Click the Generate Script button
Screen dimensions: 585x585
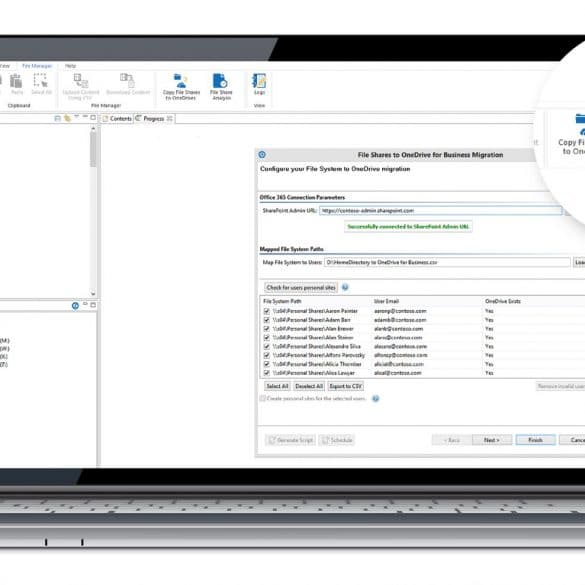tap(290, 440)
